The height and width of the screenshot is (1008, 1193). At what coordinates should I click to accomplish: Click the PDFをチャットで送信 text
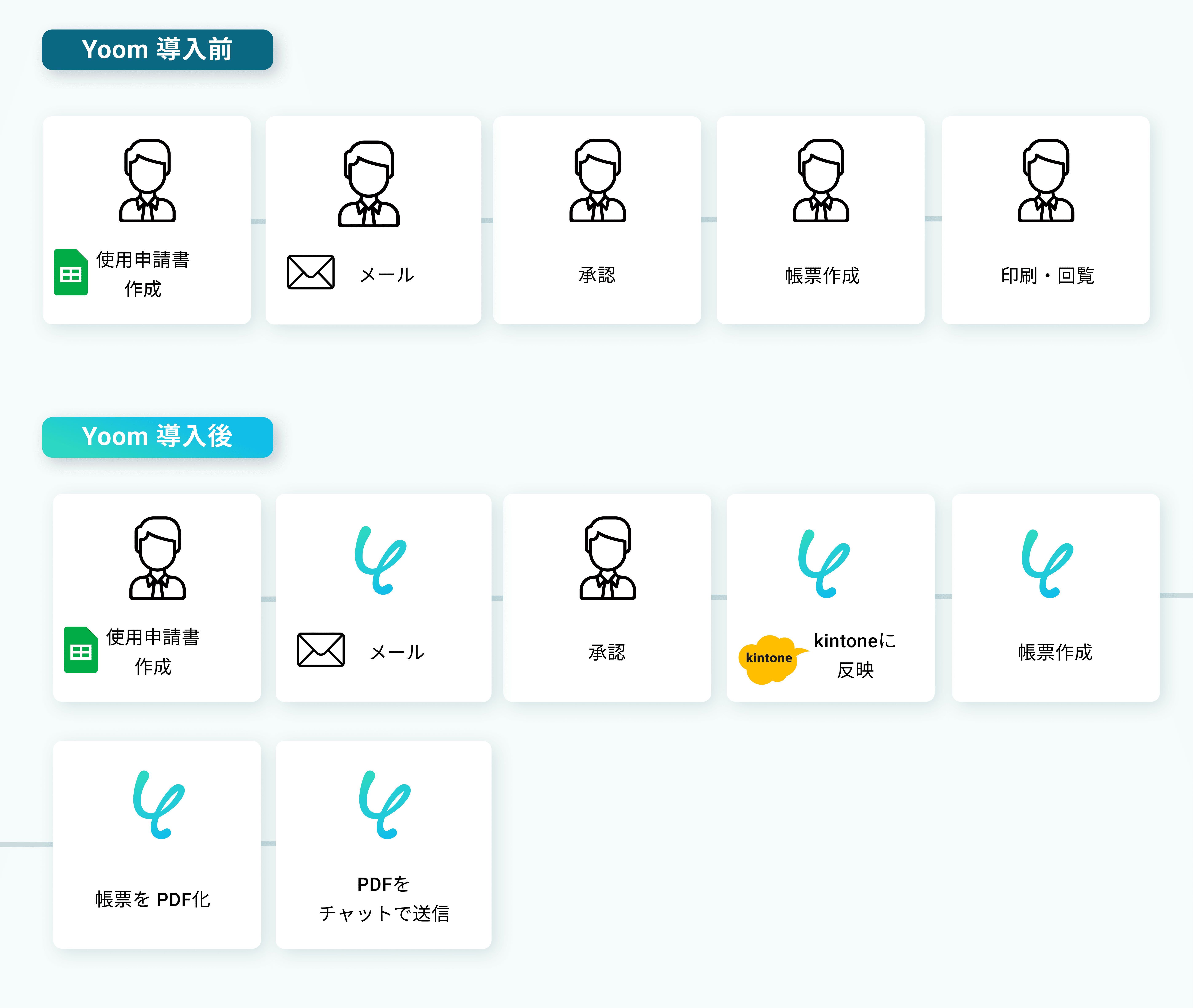384,898
